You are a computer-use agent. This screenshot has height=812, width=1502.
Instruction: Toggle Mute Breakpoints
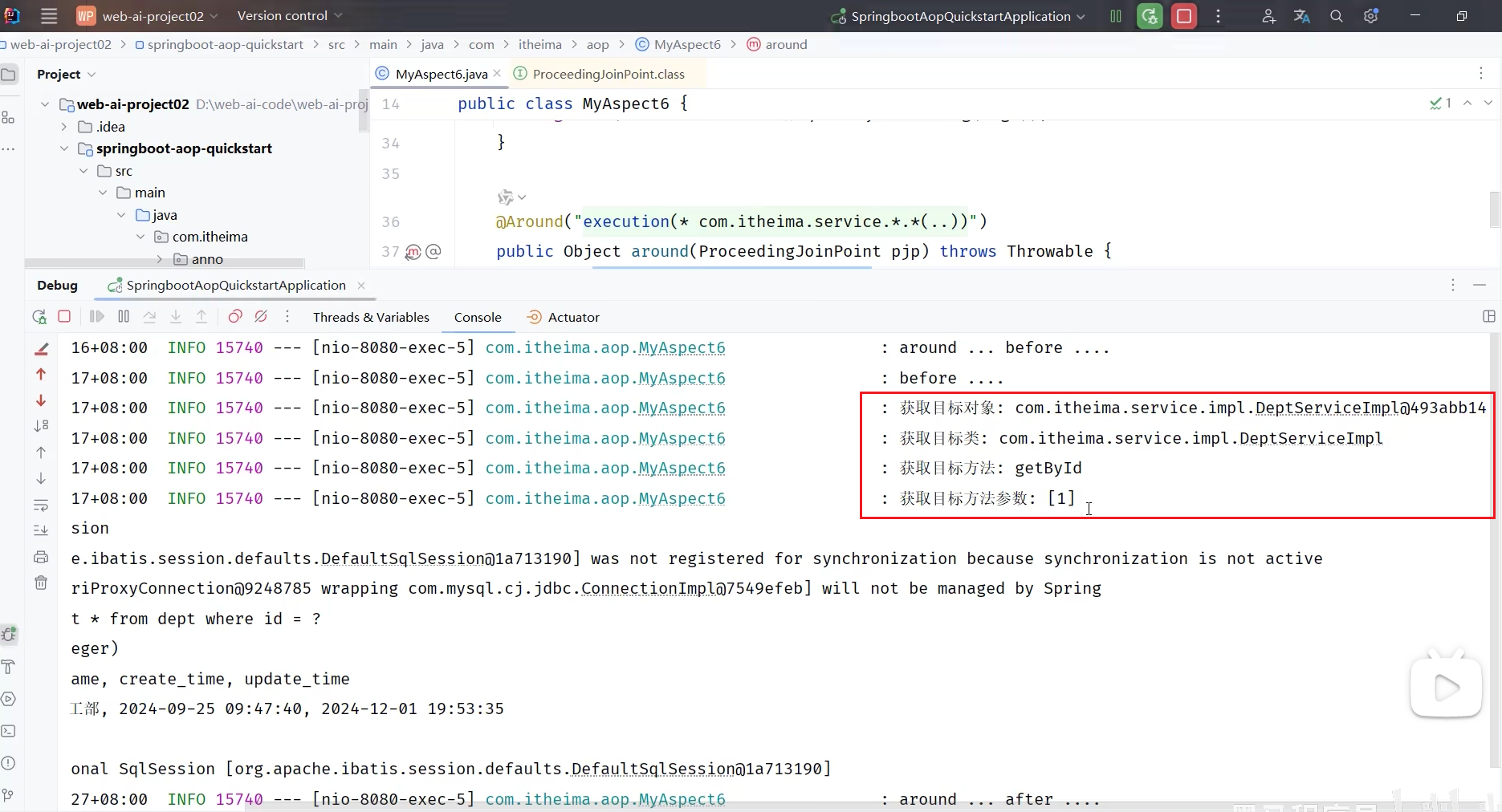(x=261, y=317)
